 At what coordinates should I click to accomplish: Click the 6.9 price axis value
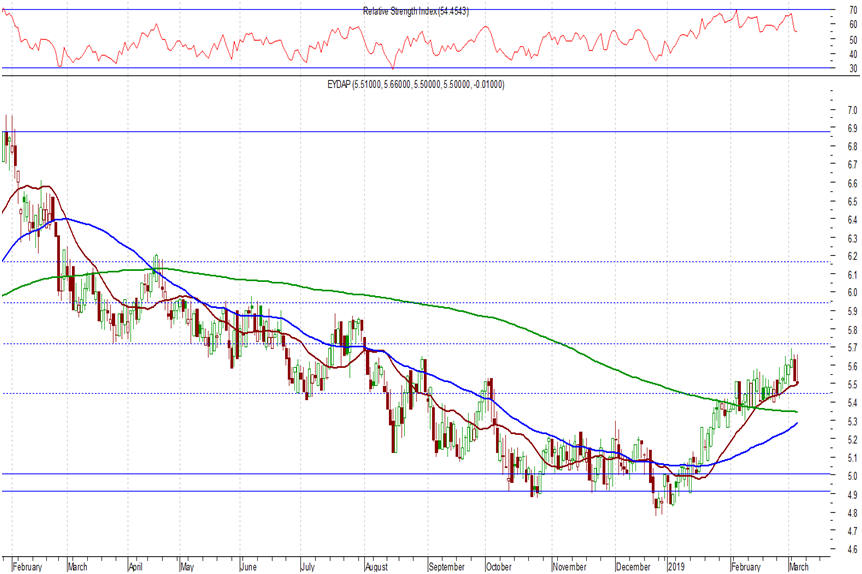coord(852,128)
